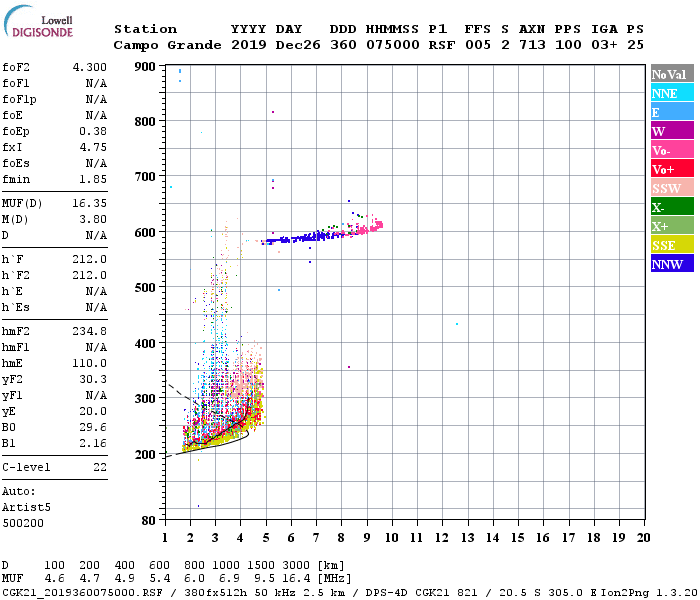Click the AXN value 713
Viewport: 700px width, 600px height.
click(x=532, y=45)
